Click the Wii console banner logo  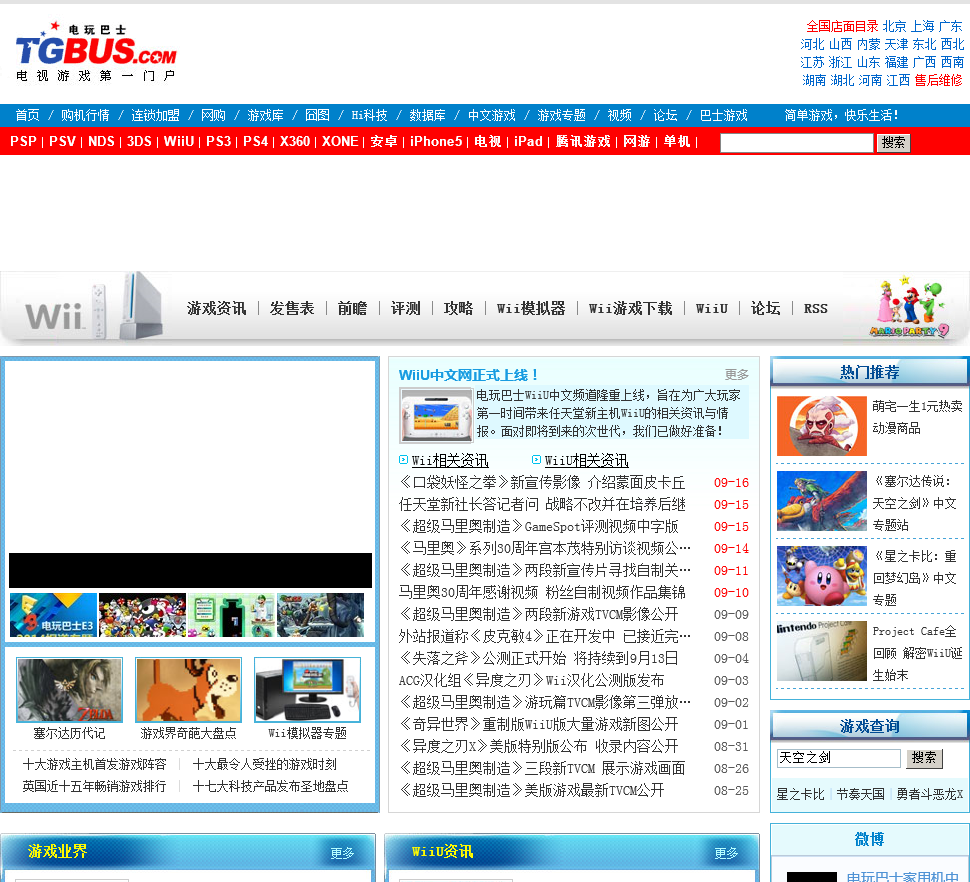pos(93,307)
